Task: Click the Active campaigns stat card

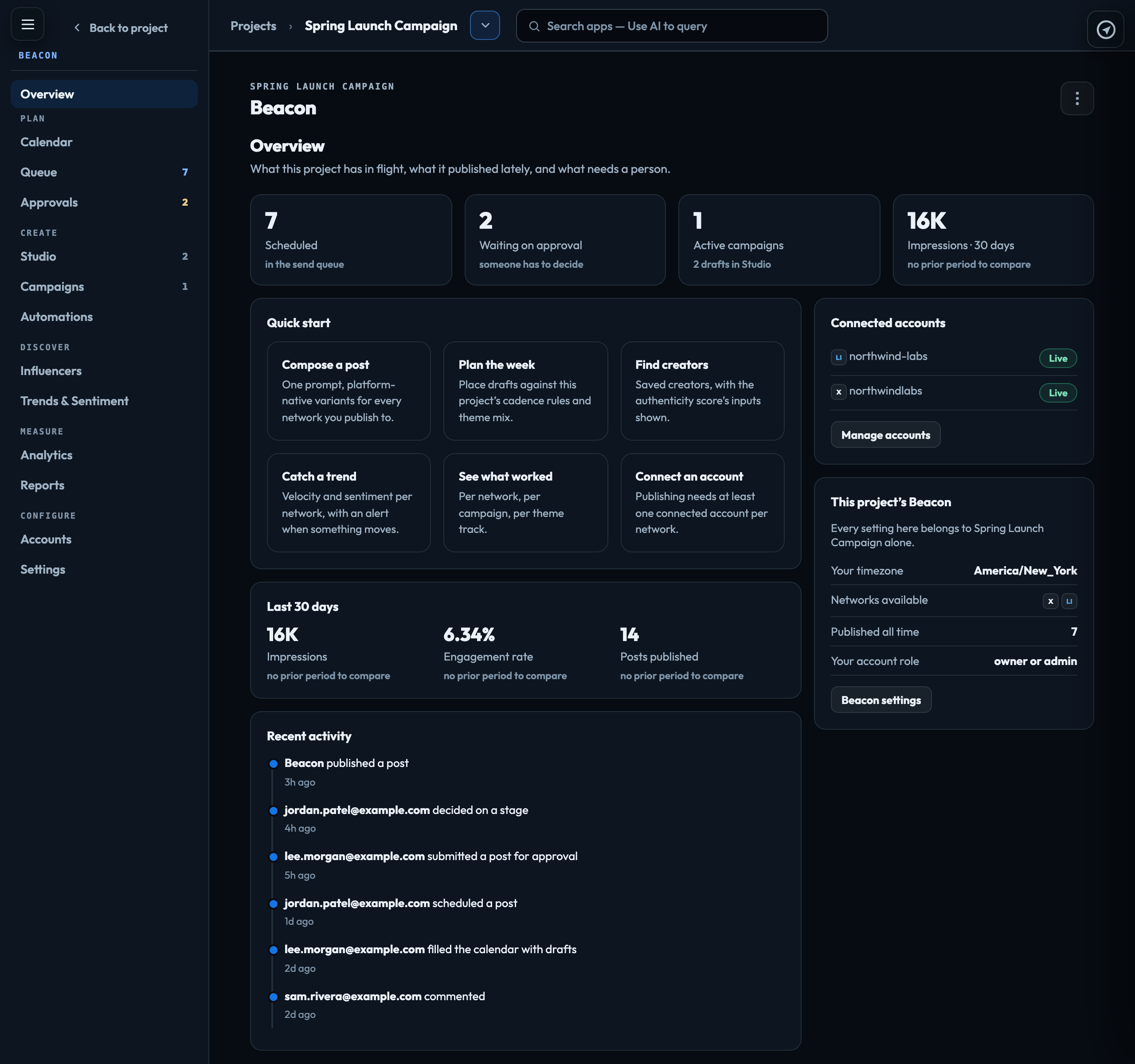Action: click(779, 240)
